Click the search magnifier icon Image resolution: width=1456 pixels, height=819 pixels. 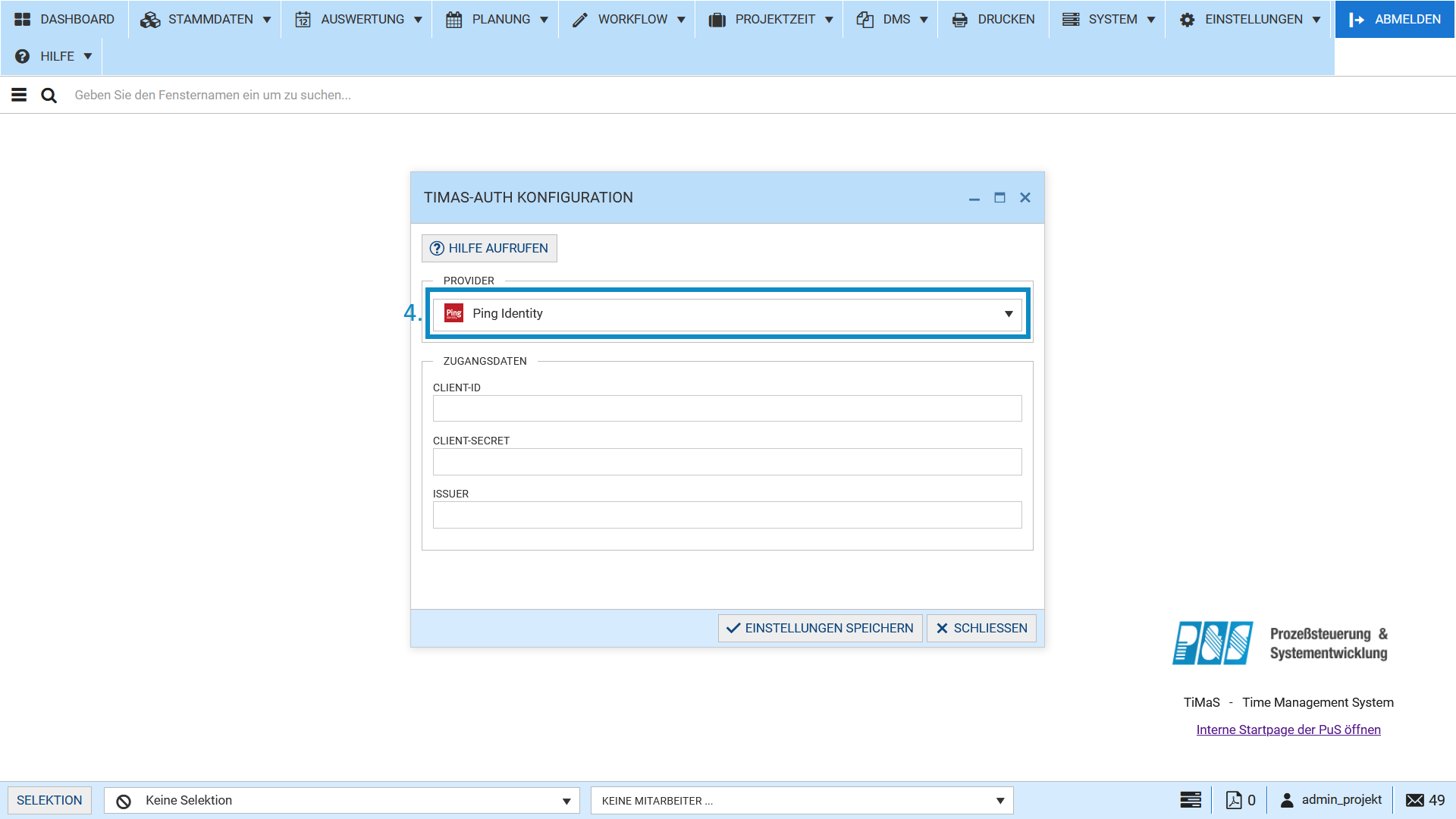point(49,95)
